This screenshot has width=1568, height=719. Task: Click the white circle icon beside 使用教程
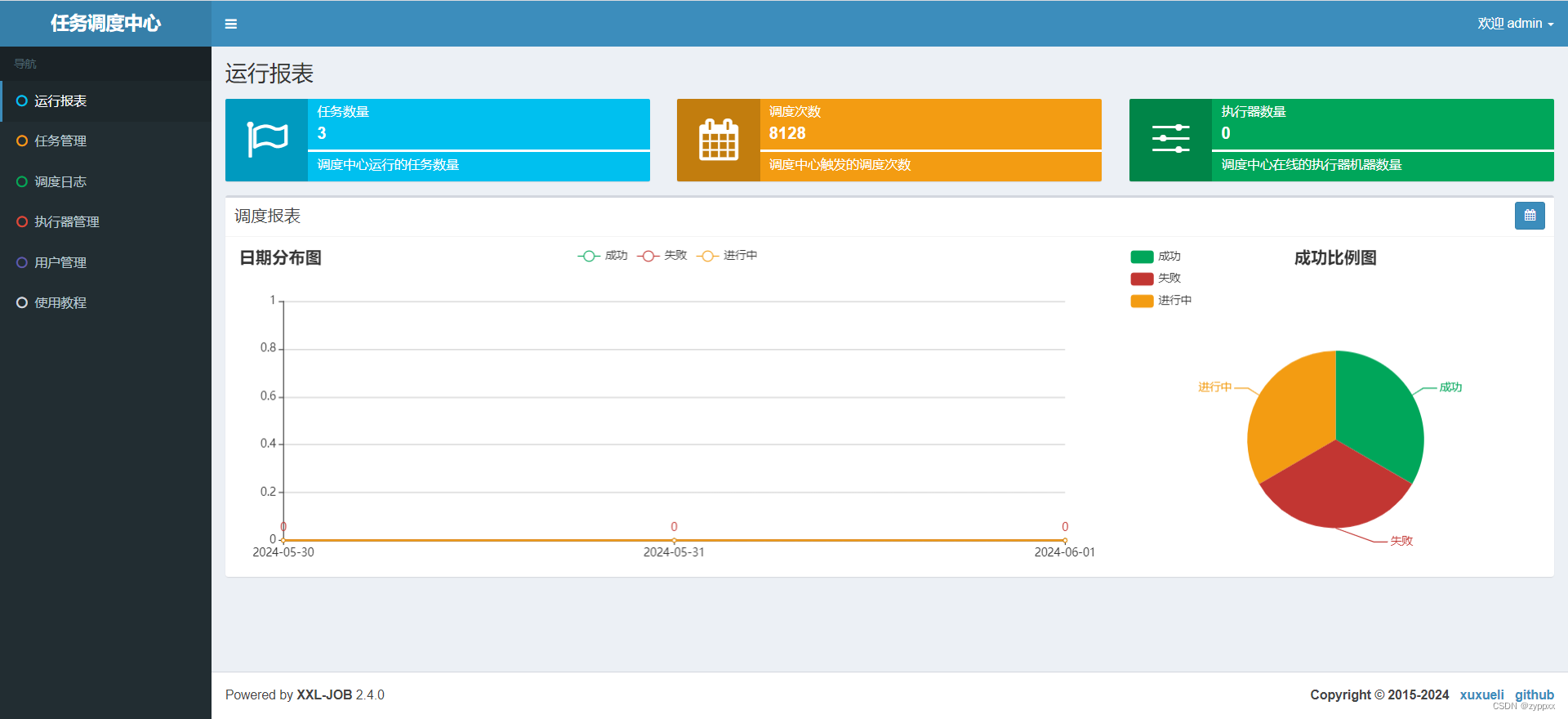(x=22, y=302)
